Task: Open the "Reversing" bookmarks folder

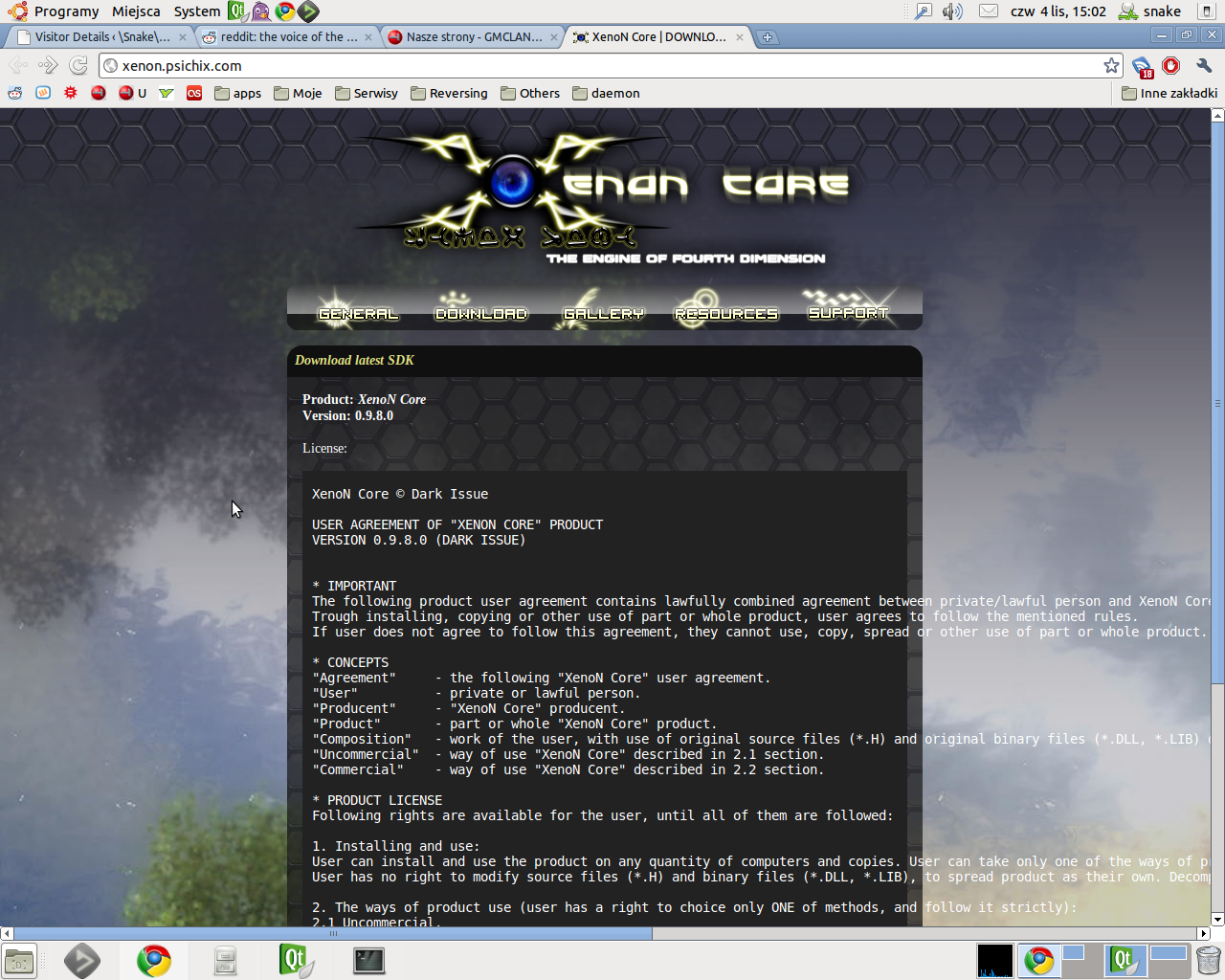Action: pos(449,94)
